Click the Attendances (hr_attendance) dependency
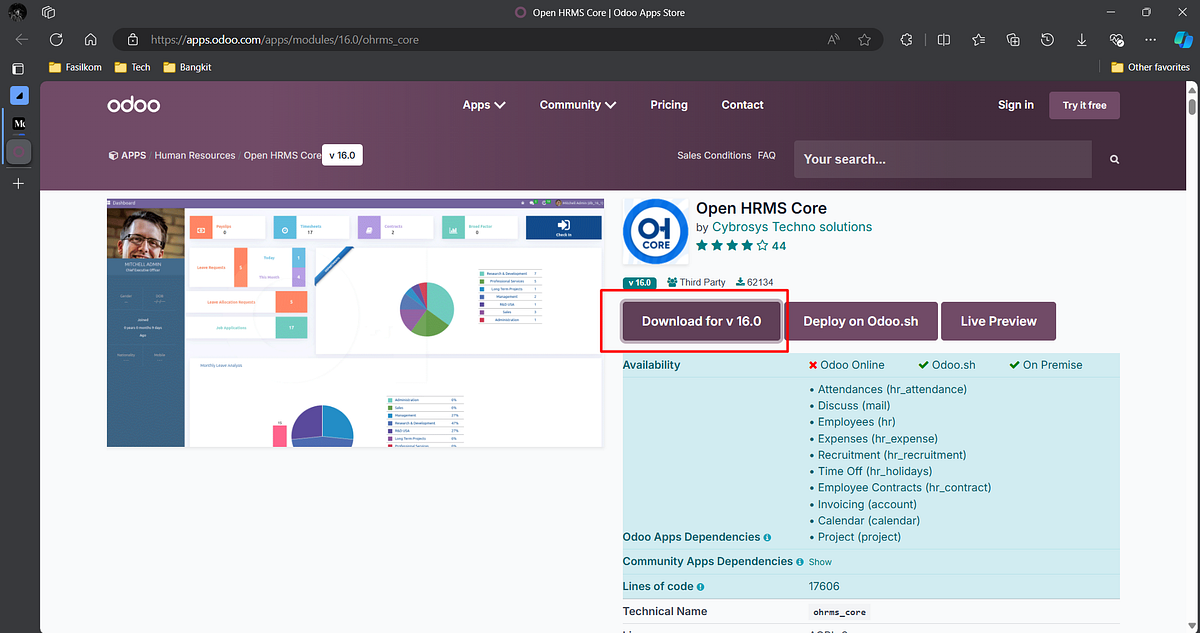1200x633 pixels. 892,389
